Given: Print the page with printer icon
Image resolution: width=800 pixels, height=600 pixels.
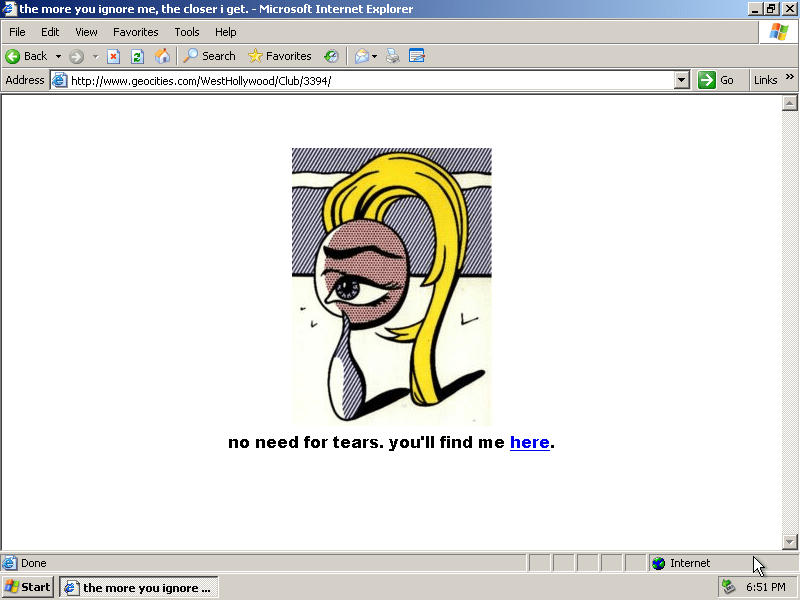Looking at the screenshot, I should pyautogui.click(x=393, y=56).
